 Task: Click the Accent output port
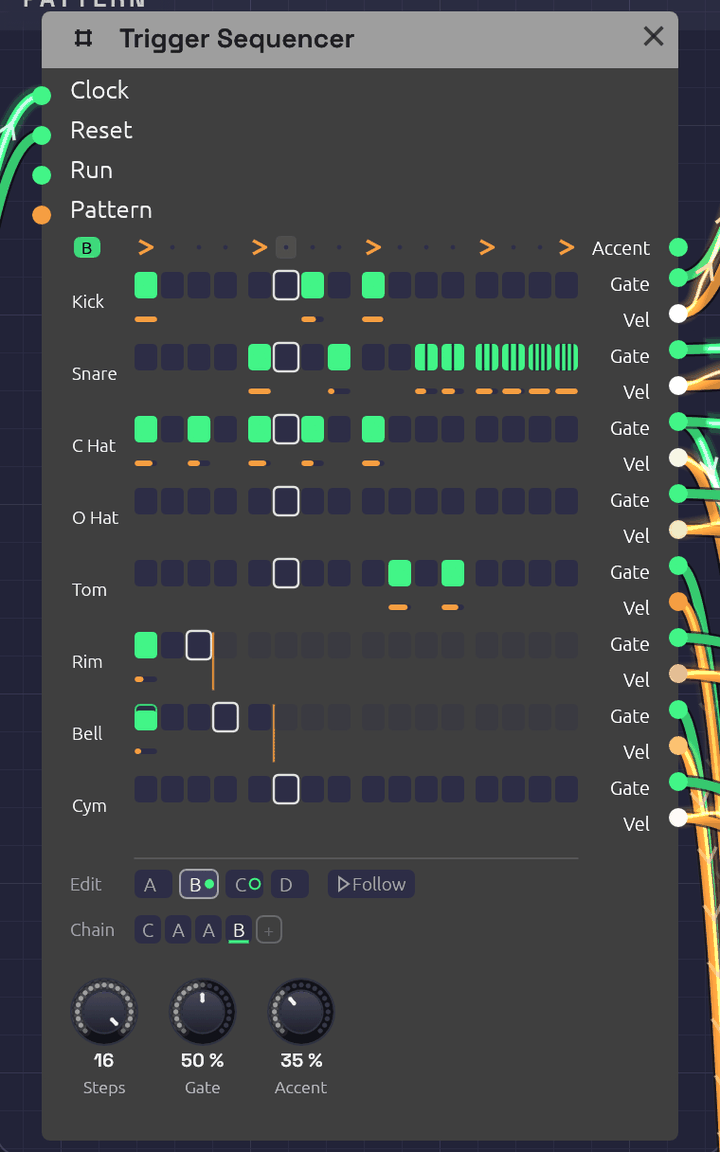[x=678, y=248]
